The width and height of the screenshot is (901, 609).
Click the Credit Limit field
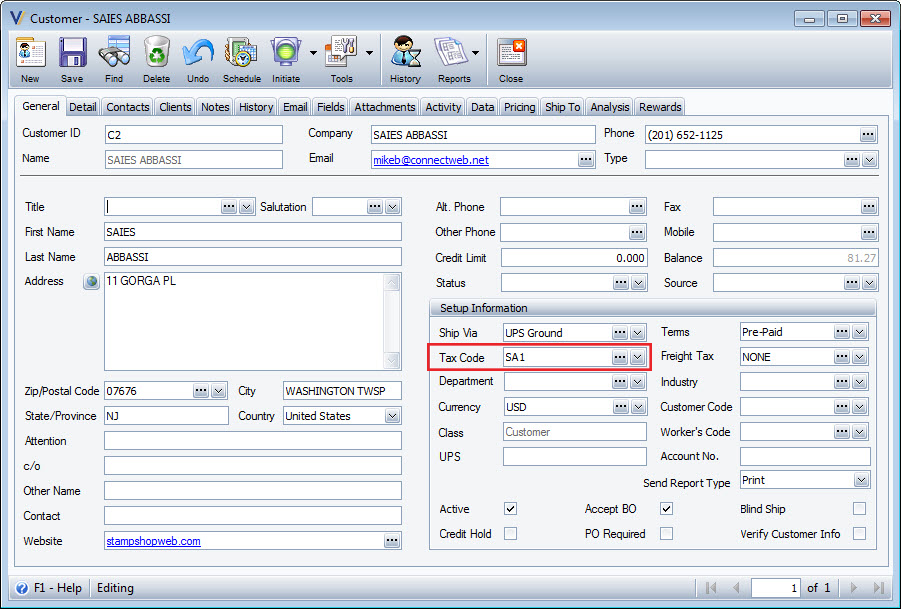(574, 258)
